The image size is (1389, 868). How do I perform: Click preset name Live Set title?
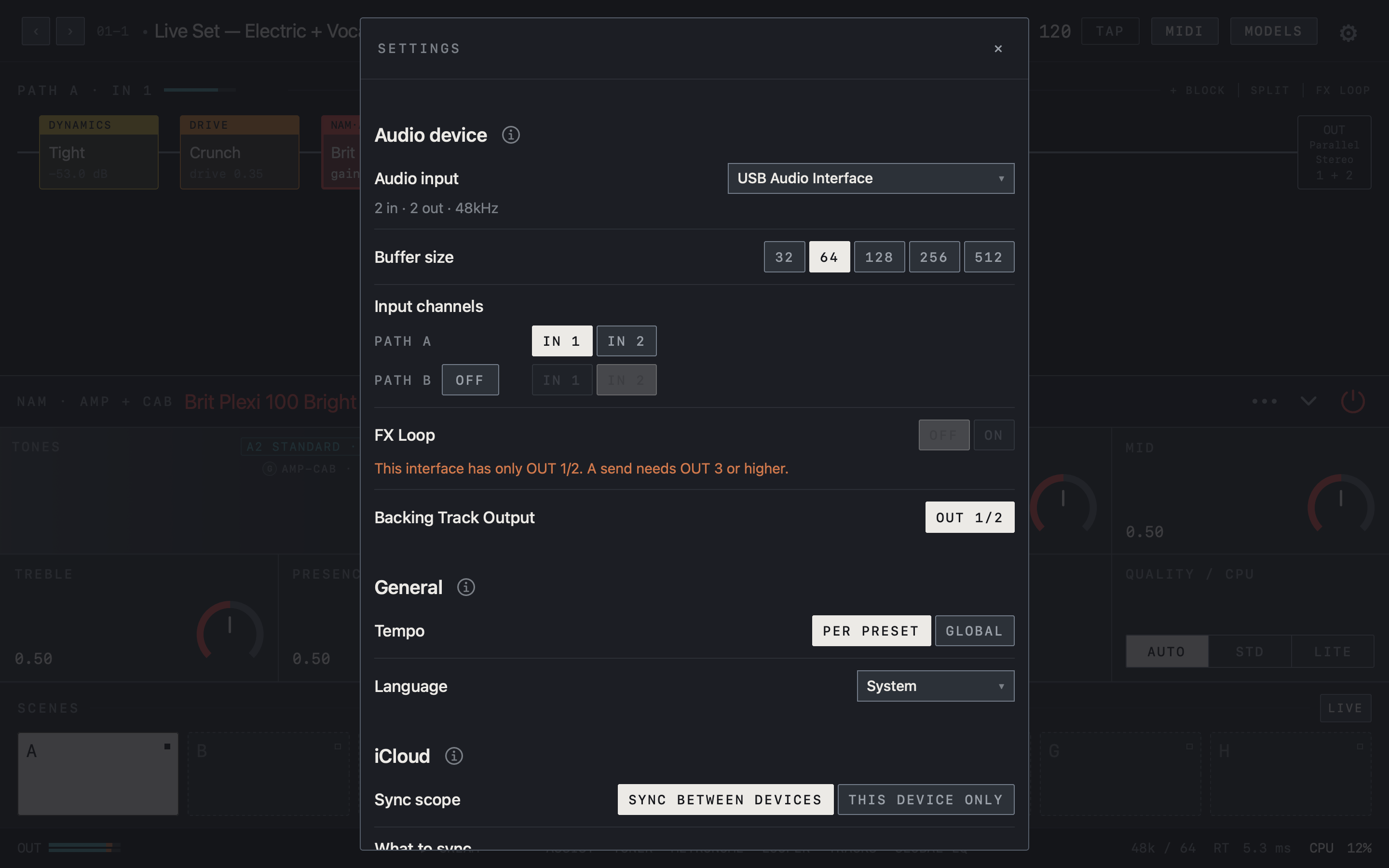pyautogui.click(x=257, y=31)
